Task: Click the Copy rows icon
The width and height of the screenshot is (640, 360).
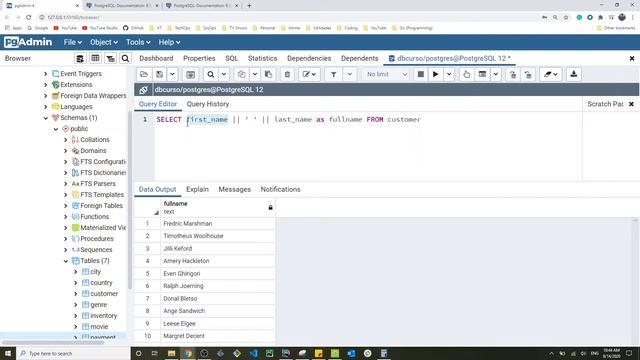Action: [x=242, y=74]
